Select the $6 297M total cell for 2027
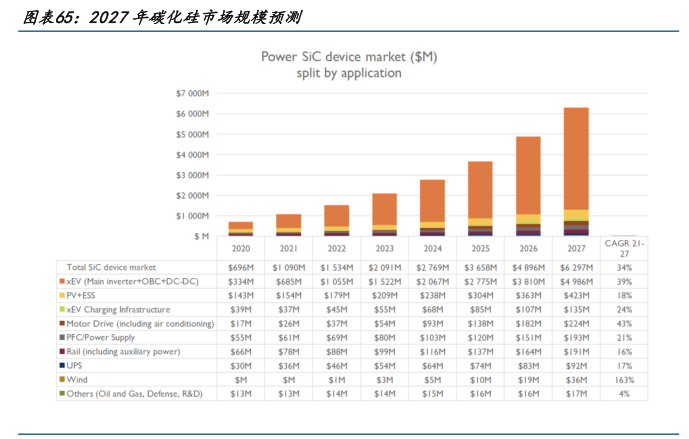Image resolution: width=689 pixels, height=439 pixels. pyautogui.click(x=576, y=268)
